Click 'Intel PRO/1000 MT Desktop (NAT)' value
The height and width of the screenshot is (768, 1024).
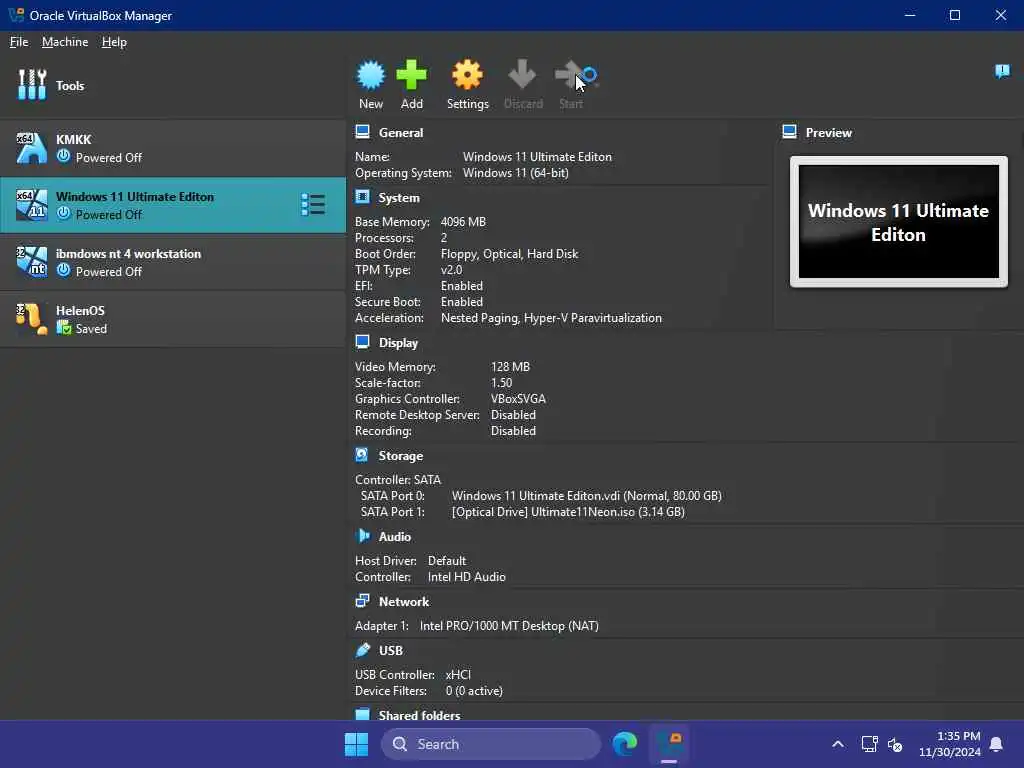[x=509, y=626]
